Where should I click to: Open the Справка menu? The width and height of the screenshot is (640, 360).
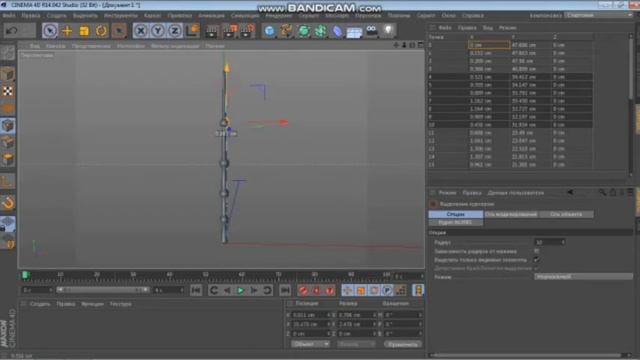pyautogui.click(x=473, y=16)
